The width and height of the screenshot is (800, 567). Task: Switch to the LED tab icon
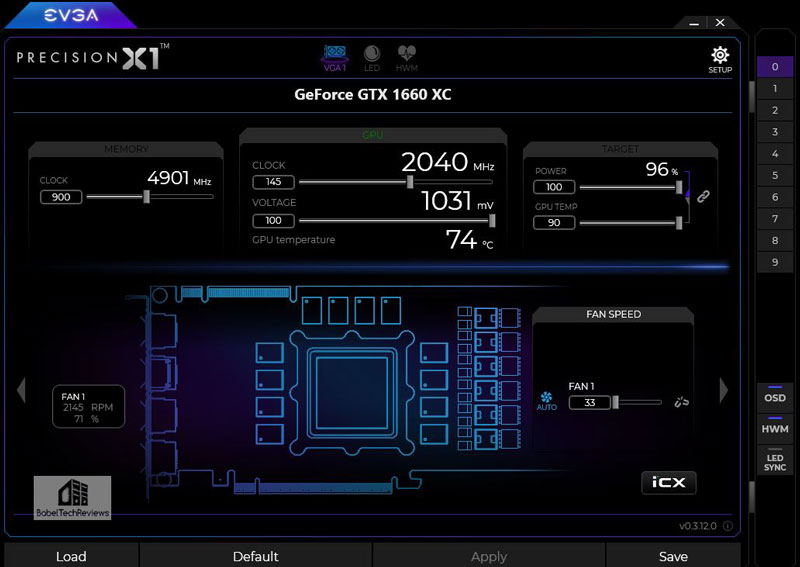(372, 58)
